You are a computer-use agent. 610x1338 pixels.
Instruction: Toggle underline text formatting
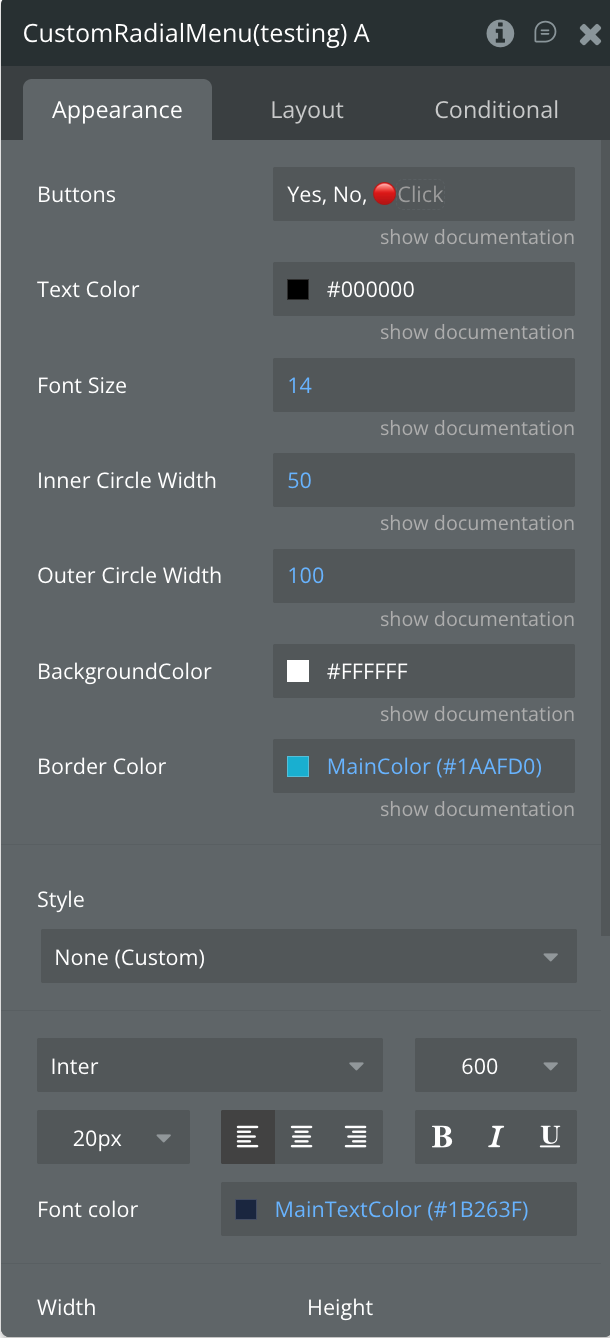click(x=549, y=1137)
